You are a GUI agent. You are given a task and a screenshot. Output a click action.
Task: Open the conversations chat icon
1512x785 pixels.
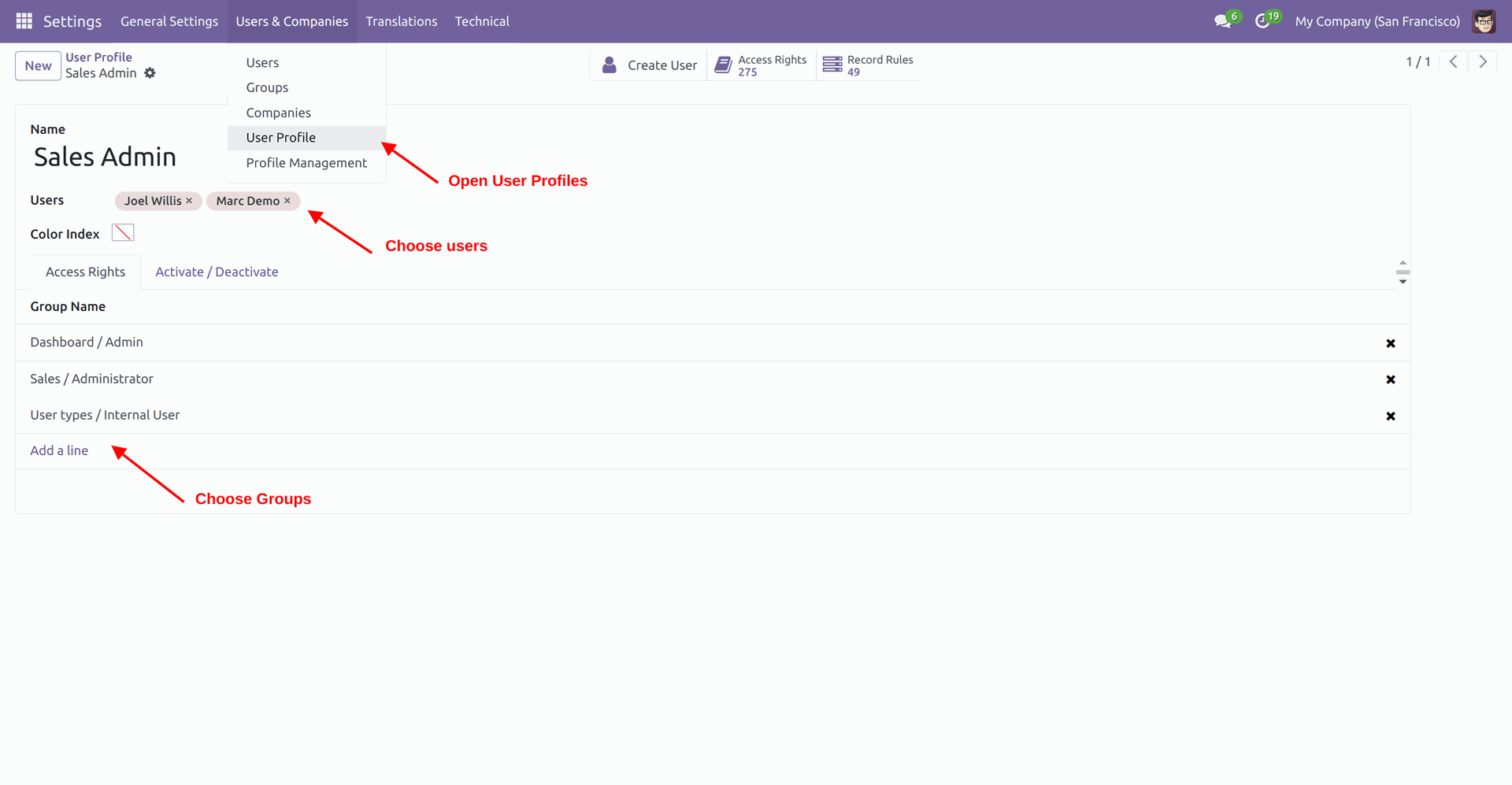pos(1222,21)
